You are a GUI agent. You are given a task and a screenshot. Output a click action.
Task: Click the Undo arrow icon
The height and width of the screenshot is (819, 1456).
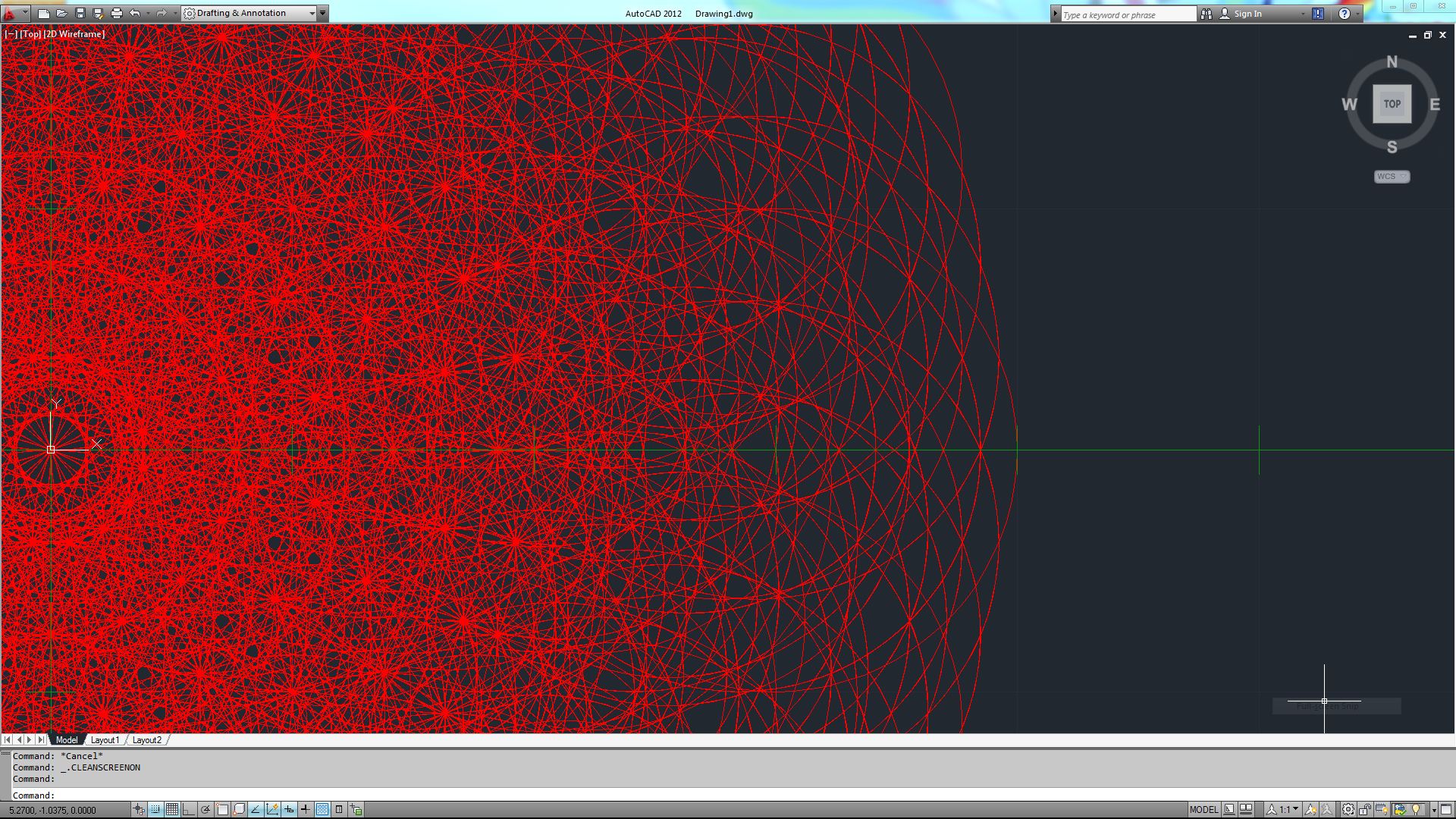click(135, 14)
